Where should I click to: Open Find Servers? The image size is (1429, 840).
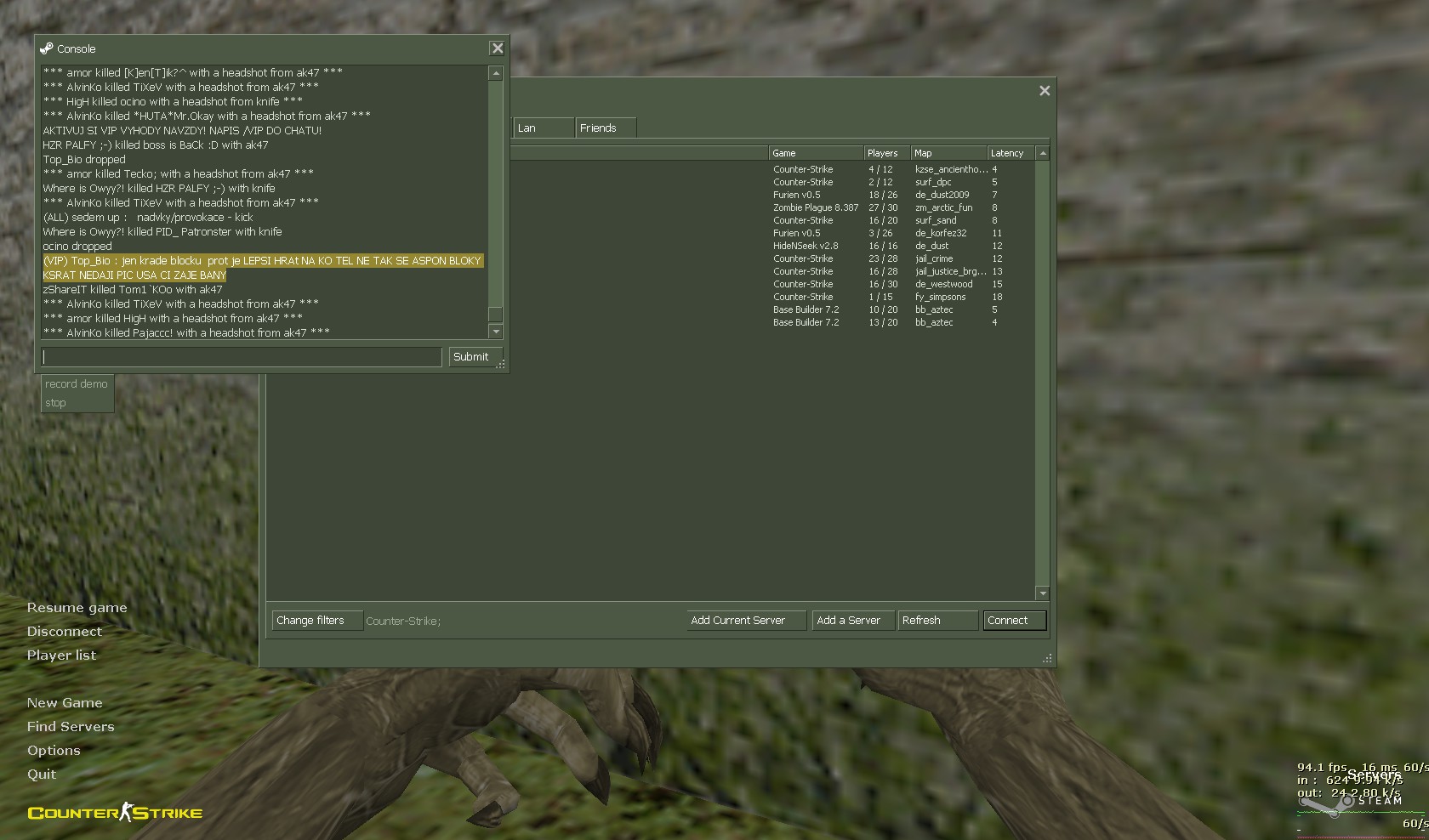71,727
